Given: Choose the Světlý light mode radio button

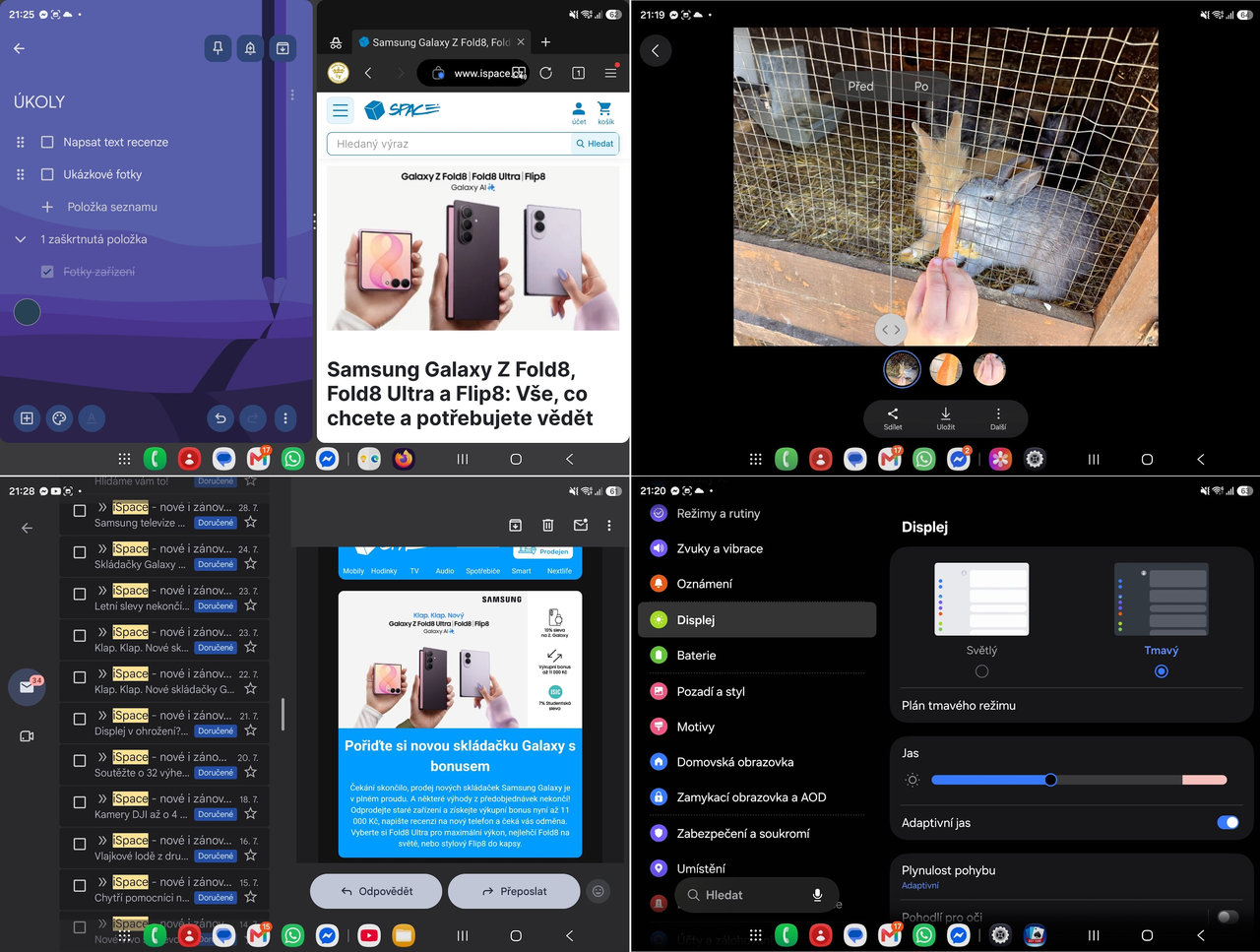Looking at the screenshot, I should coord(981,671).
